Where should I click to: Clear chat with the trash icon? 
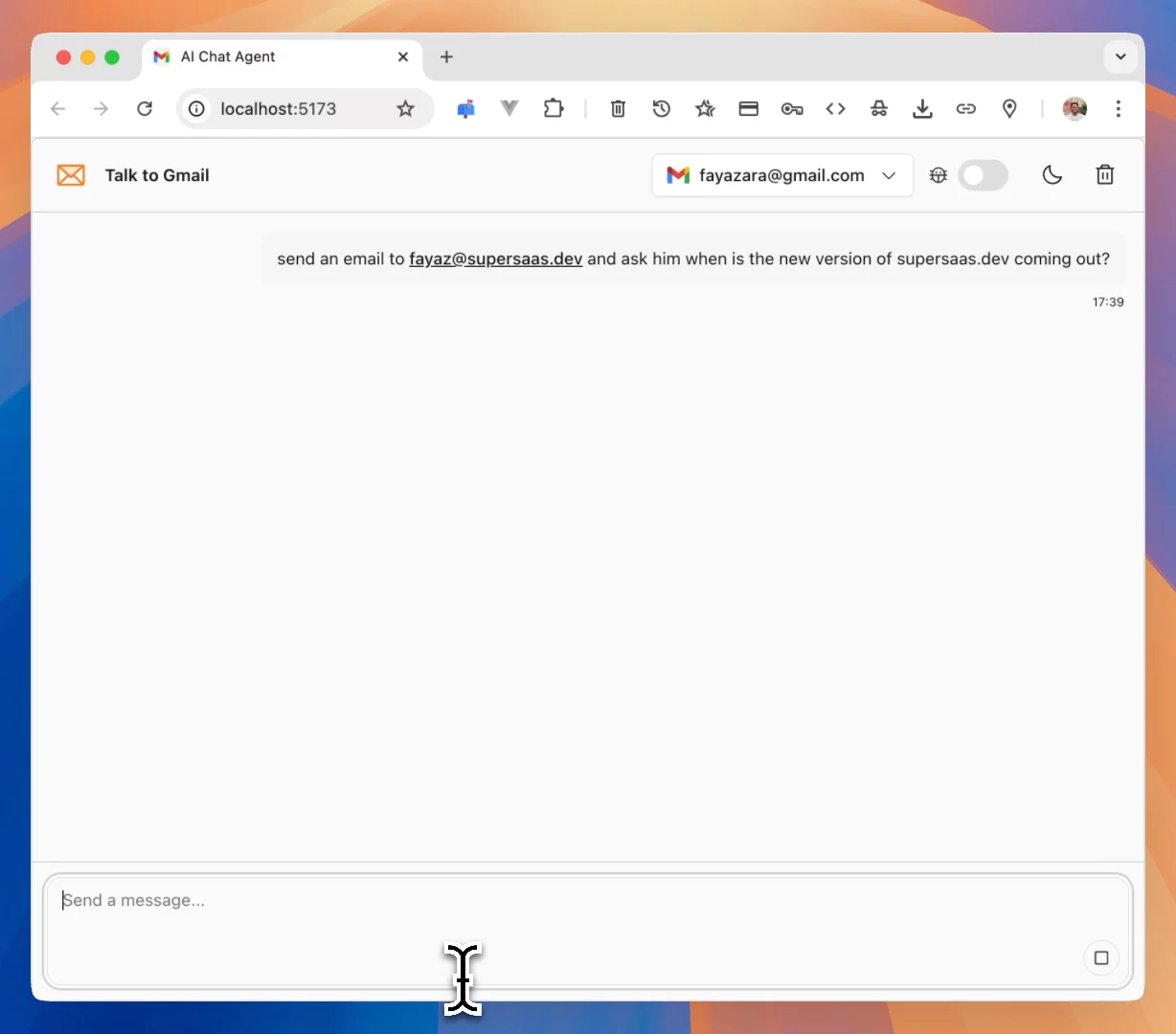[x=1105, y=175]
